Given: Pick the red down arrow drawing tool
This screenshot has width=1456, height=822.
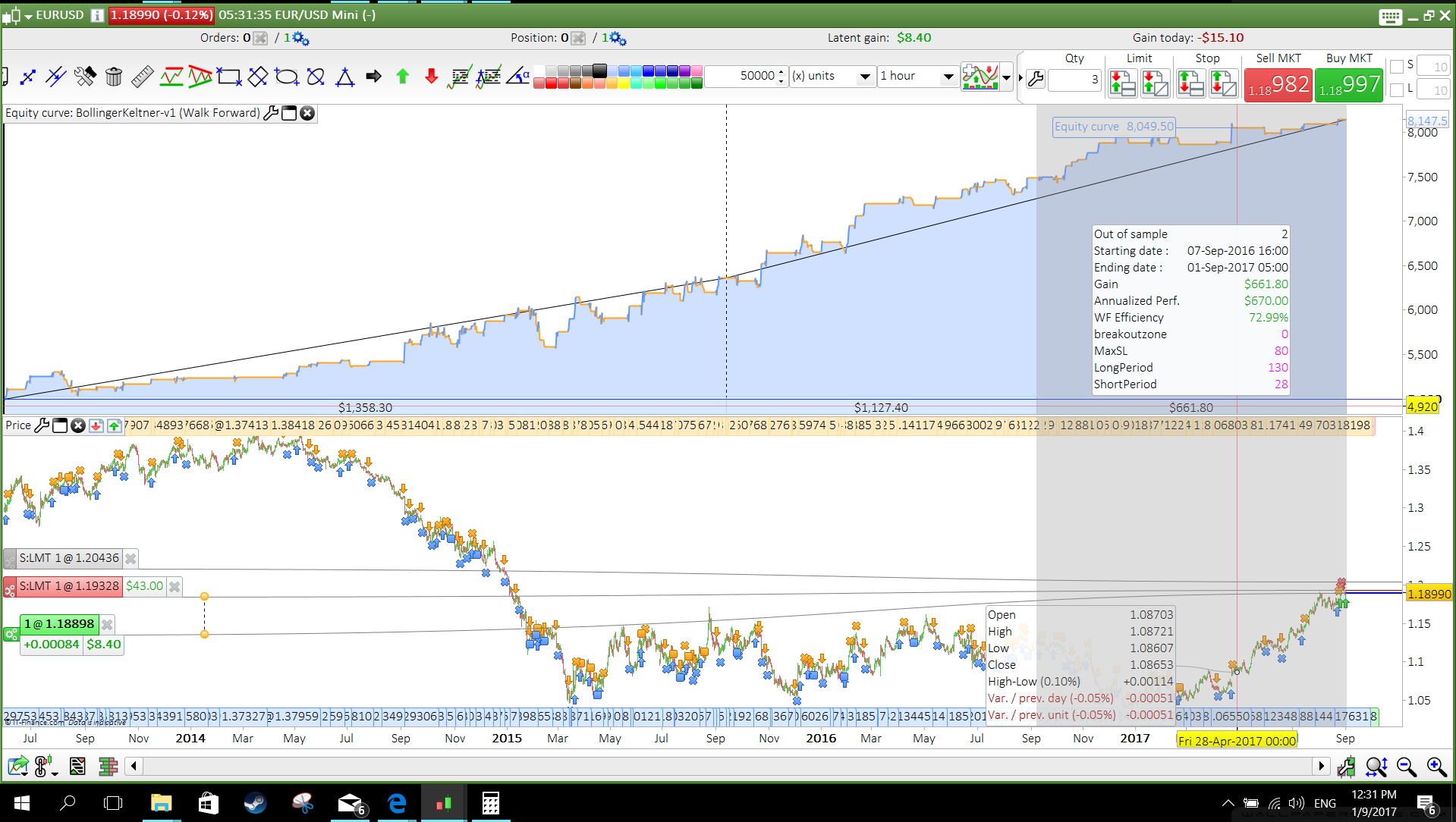Looking at the screenshot, I should tap(431, 76).
